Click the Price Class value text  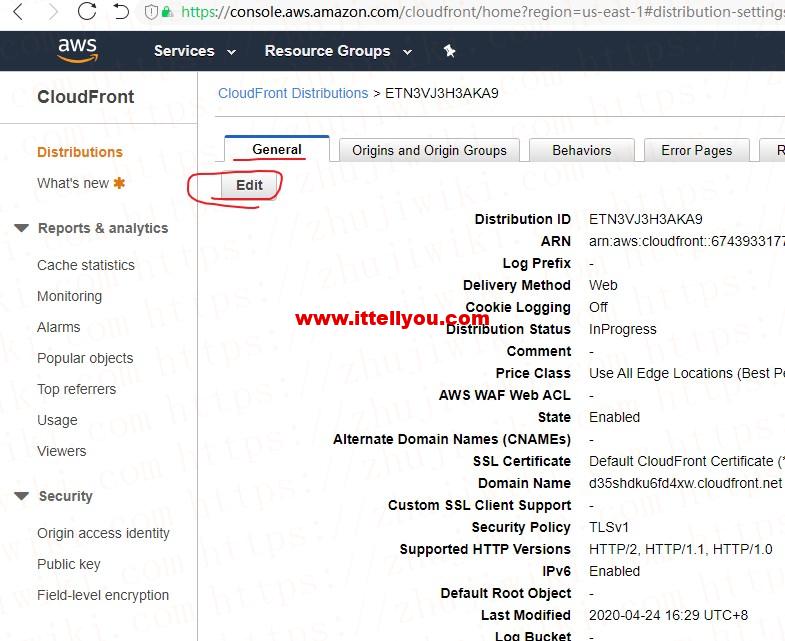tap(687, 374)
